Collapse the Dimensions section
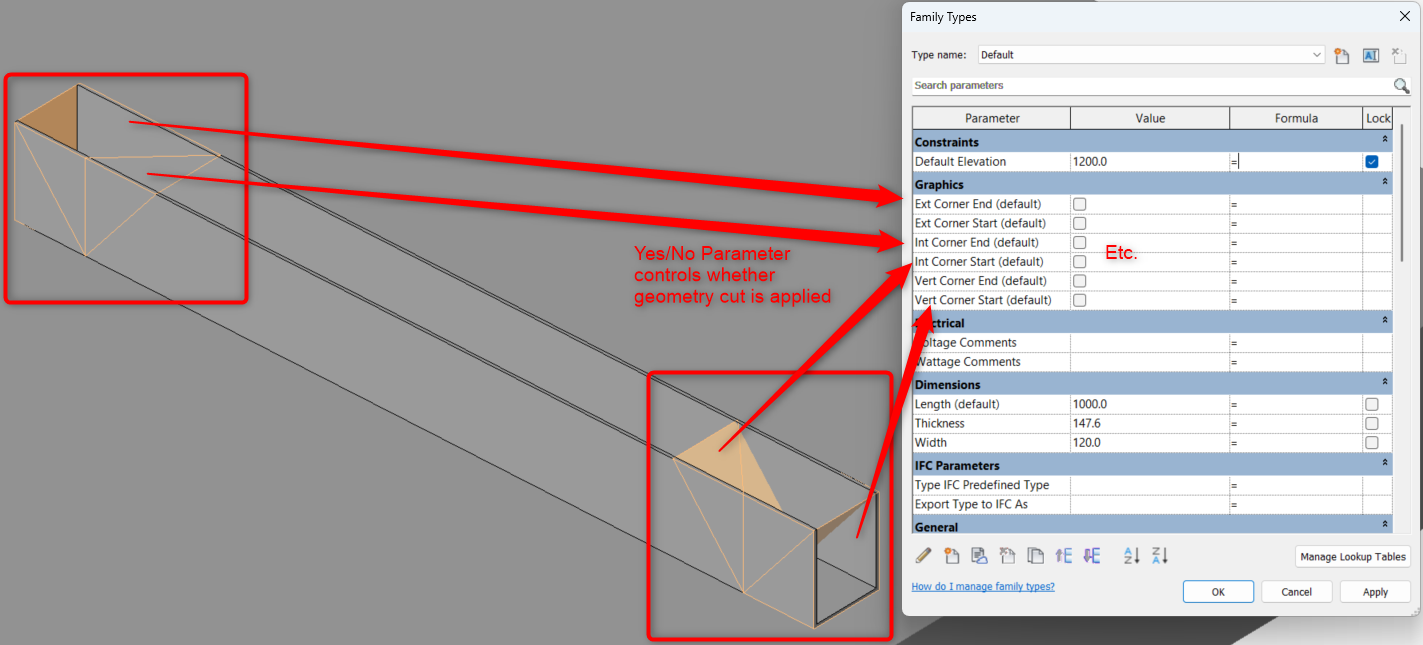This screenshot has width=1423, height=645. tap(1384, 384)
